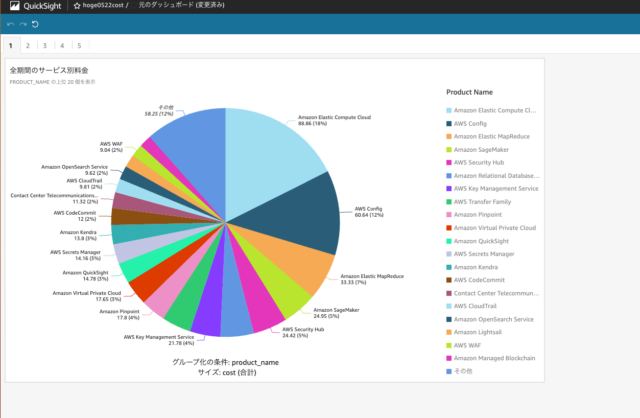Click the QuickSight logo icon
The height and width of the screenshot is (418, 640).
[x=15, y=5]
